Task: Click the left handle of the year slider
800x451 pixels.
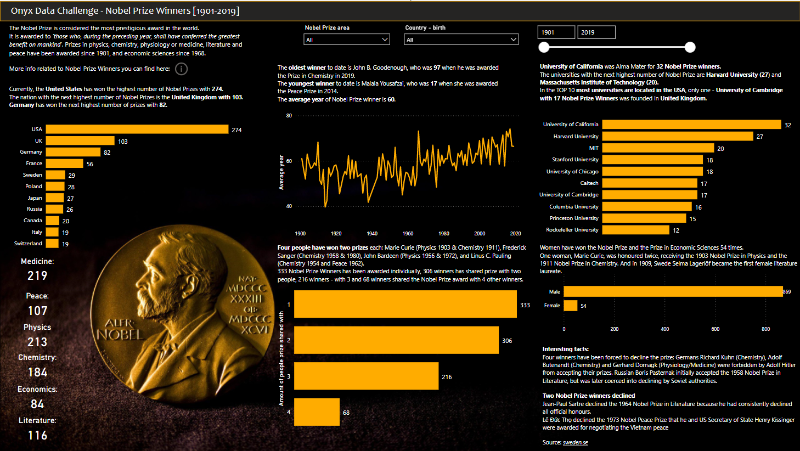Action: (x=545, y=47)
